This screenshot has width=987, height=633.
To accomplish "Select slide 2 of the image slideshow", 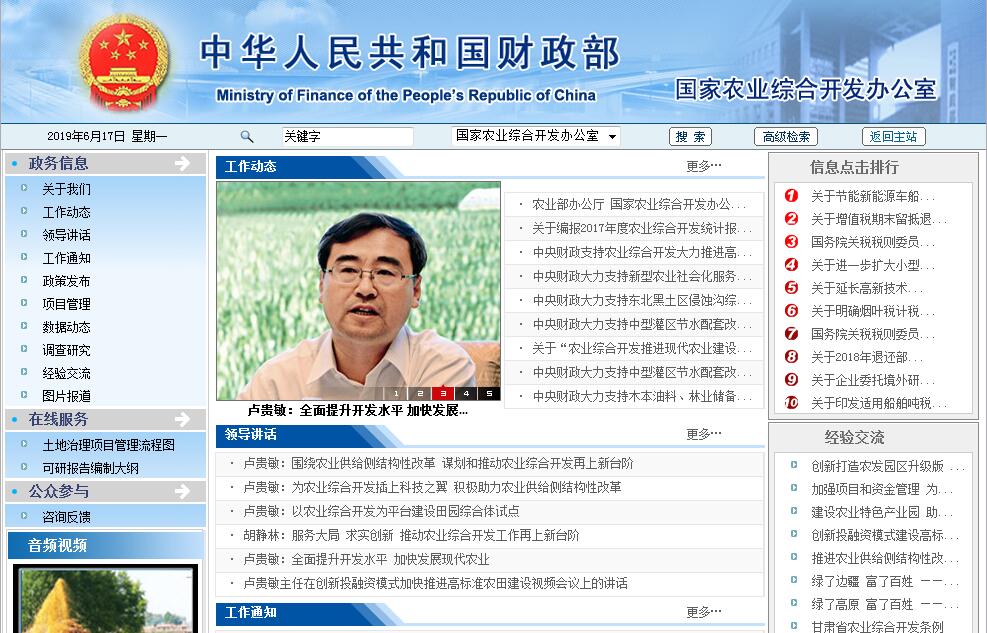I will point(420,393).
